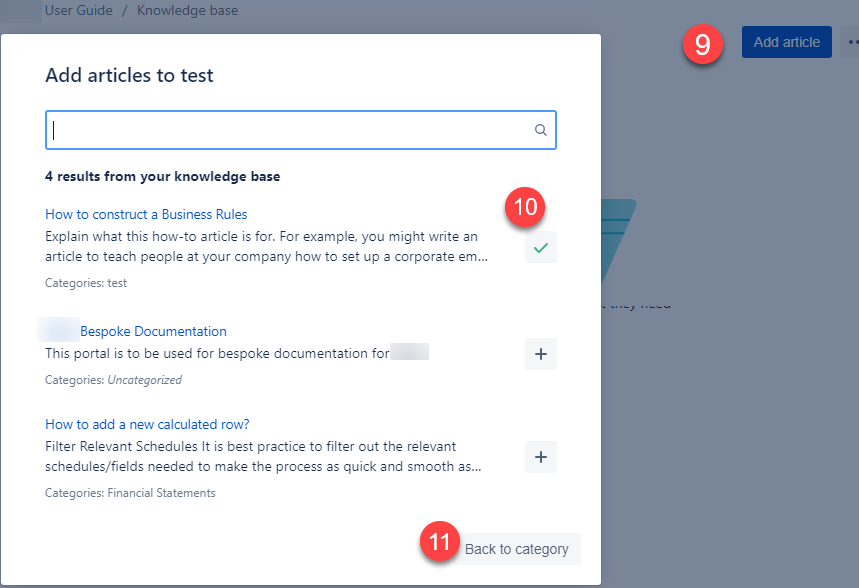Click the red step 11 marker
Image resolution: width=859 pixels, height=588 pixels.
click(440, 541)
